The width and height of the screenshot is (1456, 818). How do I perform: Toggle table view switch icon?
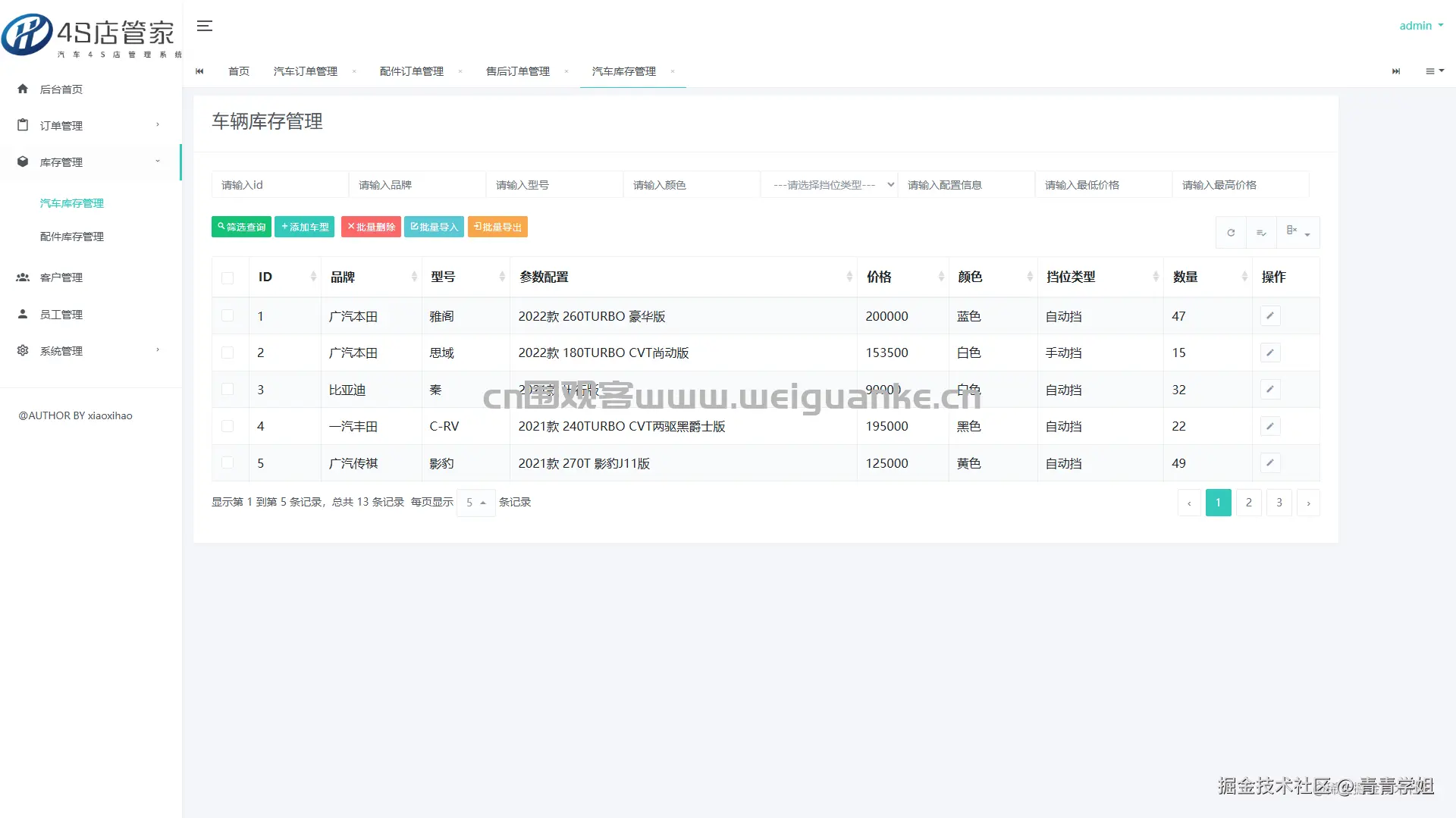[x=1261, y=233]
